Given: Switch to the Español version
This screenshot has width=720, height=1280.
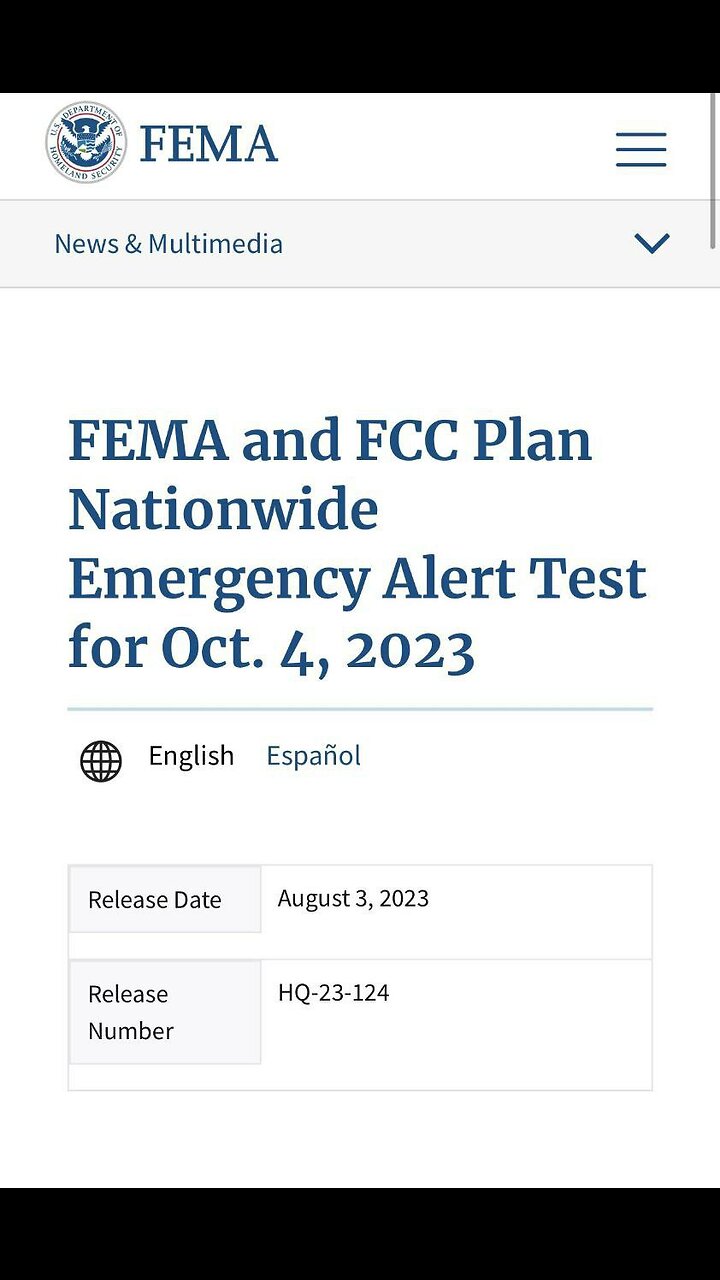Looking at the screenshot, I should [x=313, y=755].
